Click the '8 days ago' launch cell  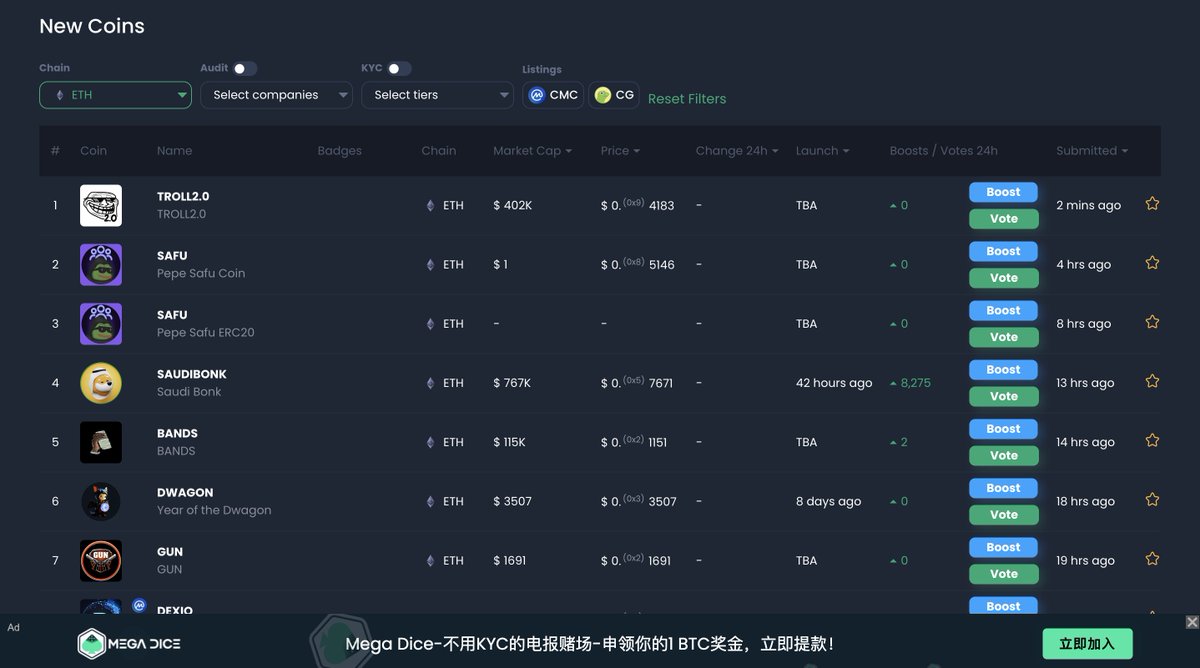828,501
